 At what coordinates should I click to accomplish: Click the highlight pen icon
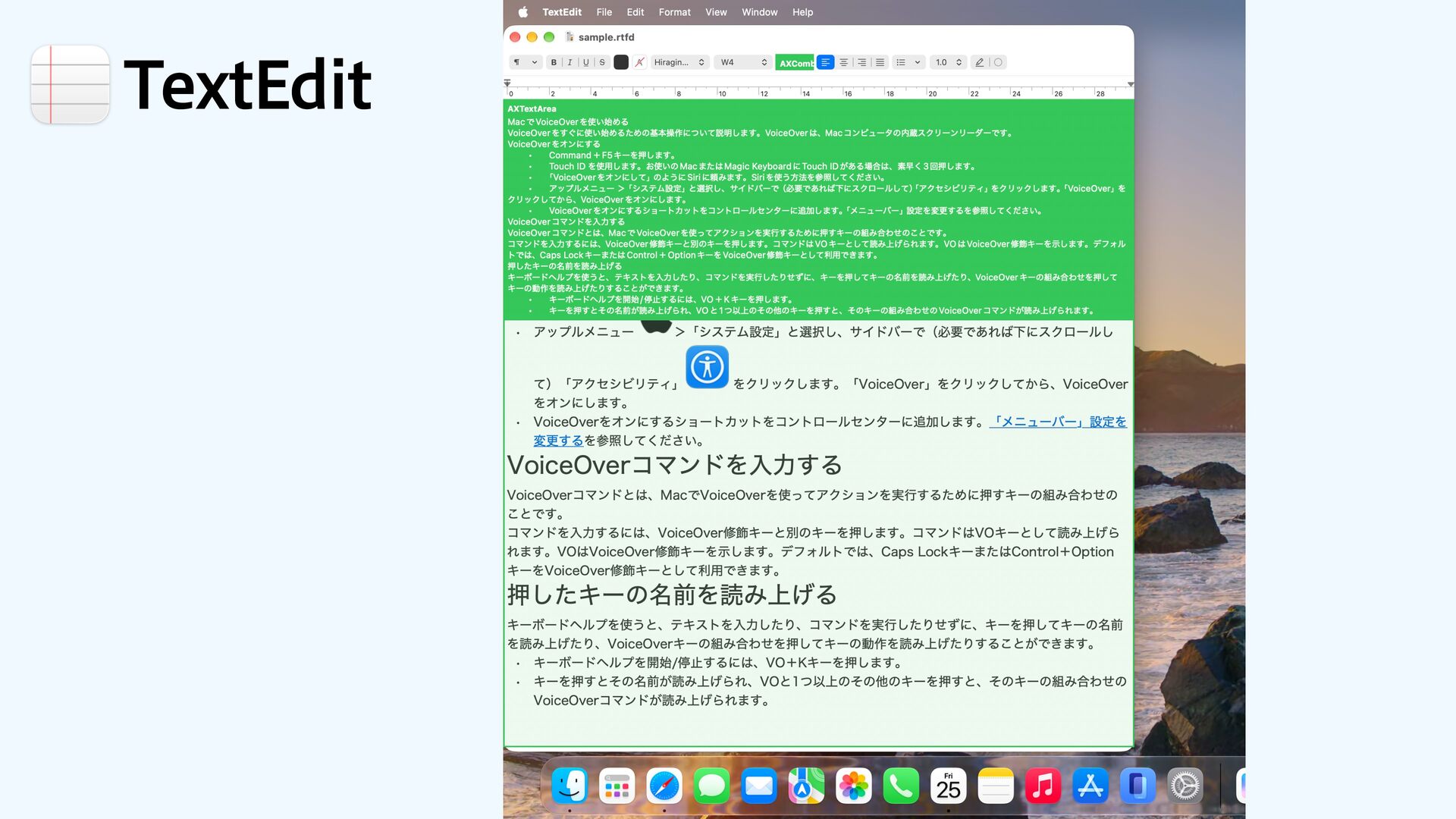[x=980, y=63]
